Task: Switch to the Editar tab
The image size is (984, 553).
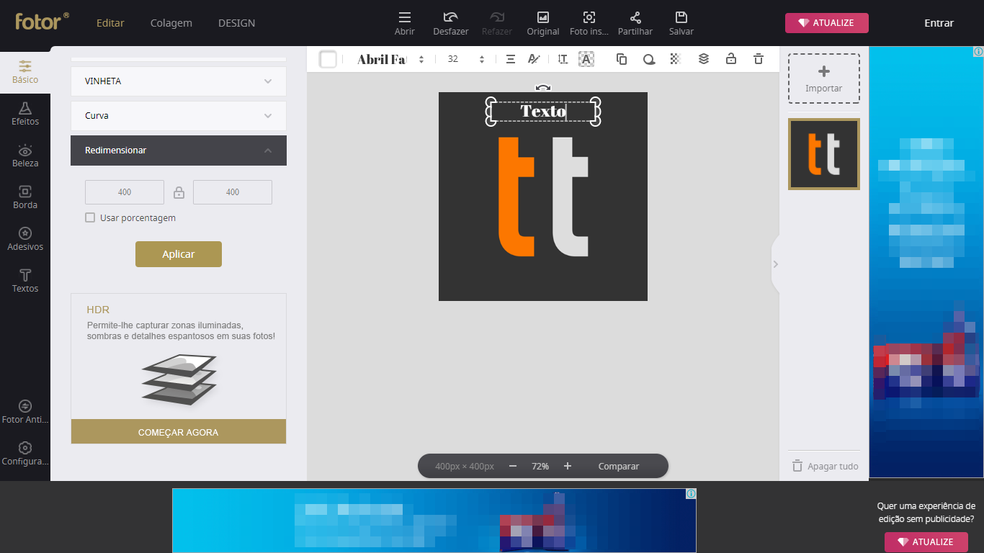Action: tap(110, 23)
